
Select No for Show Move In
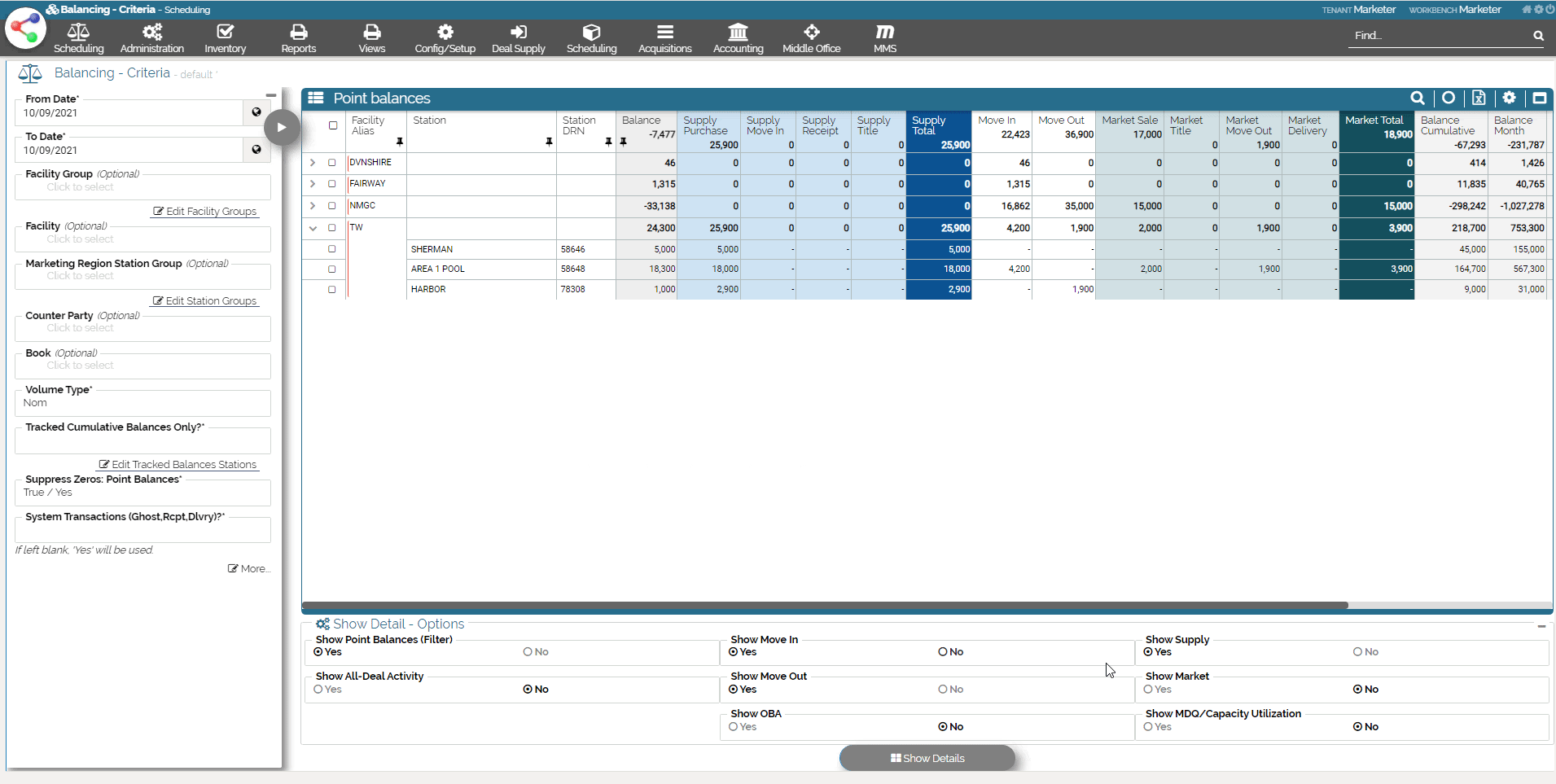943,652
